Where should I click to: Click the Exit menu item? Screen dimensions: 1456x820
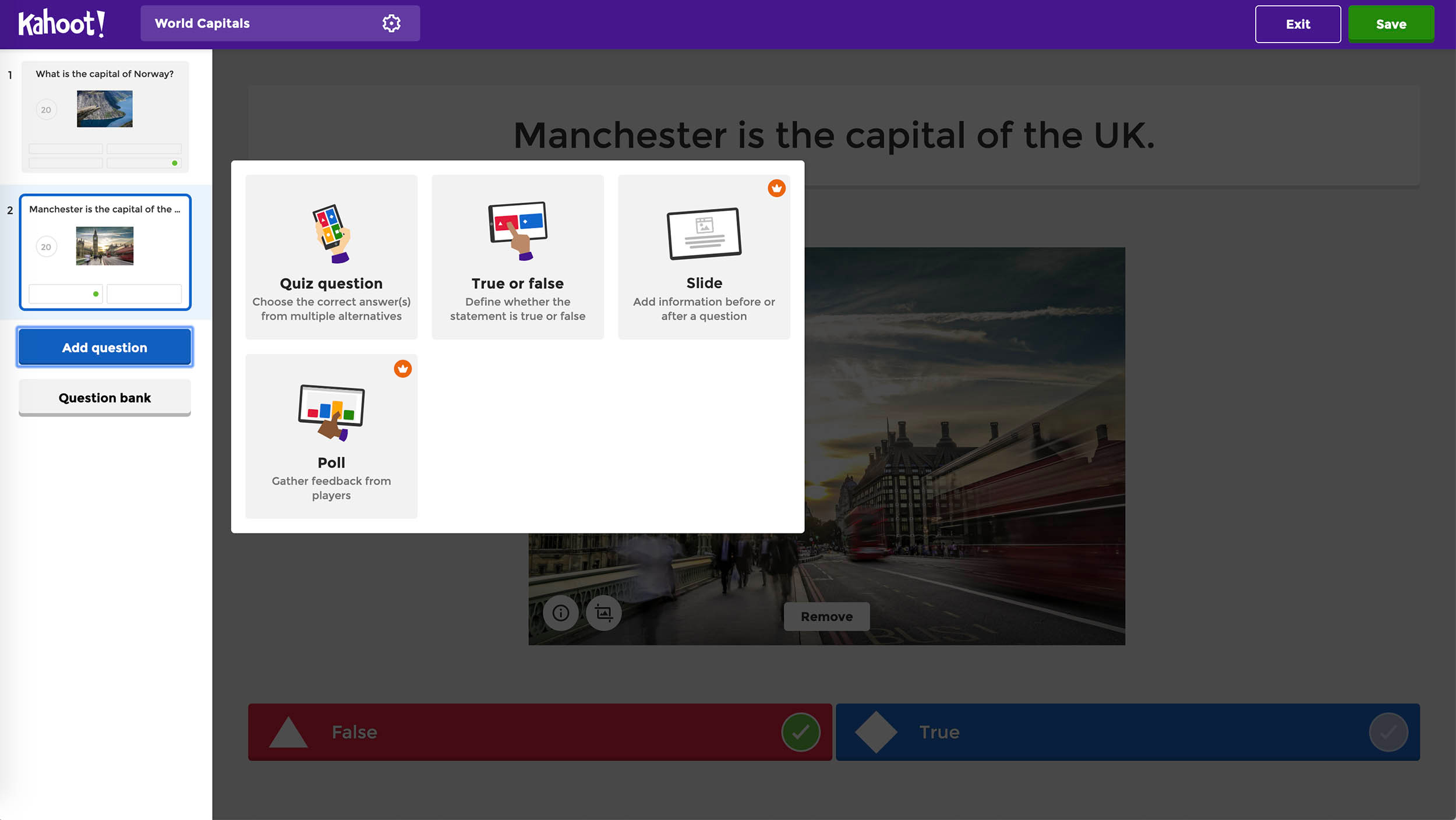click(x=1299, y=22)
